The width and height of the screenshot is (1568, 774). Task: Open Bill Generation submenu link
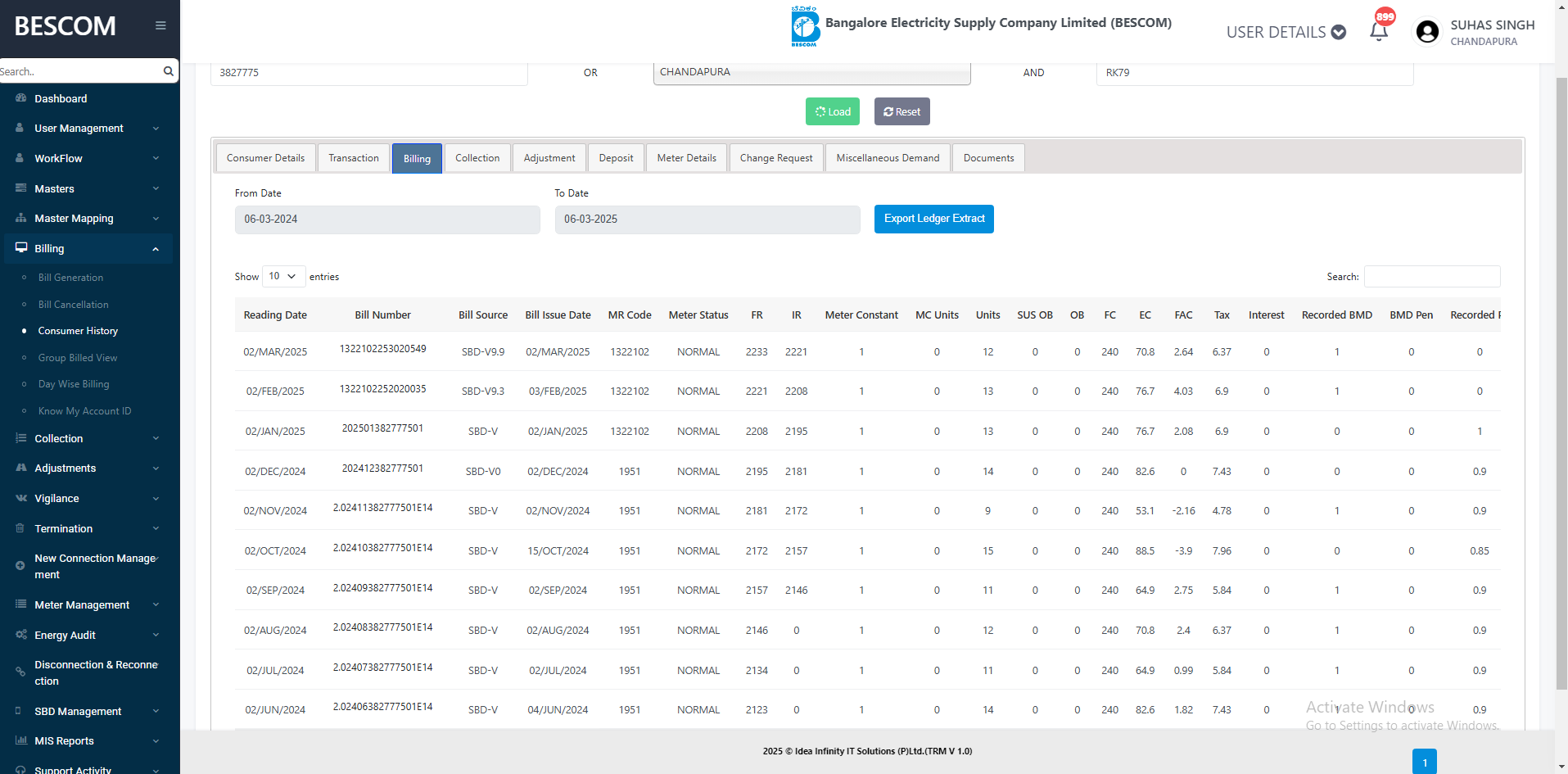click(x=70, y=278)
